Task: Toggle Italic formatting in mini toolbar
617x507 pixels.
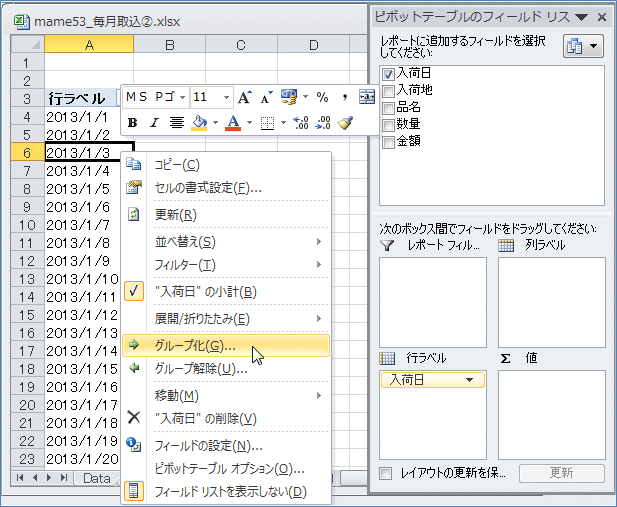Action: [154, 123]
